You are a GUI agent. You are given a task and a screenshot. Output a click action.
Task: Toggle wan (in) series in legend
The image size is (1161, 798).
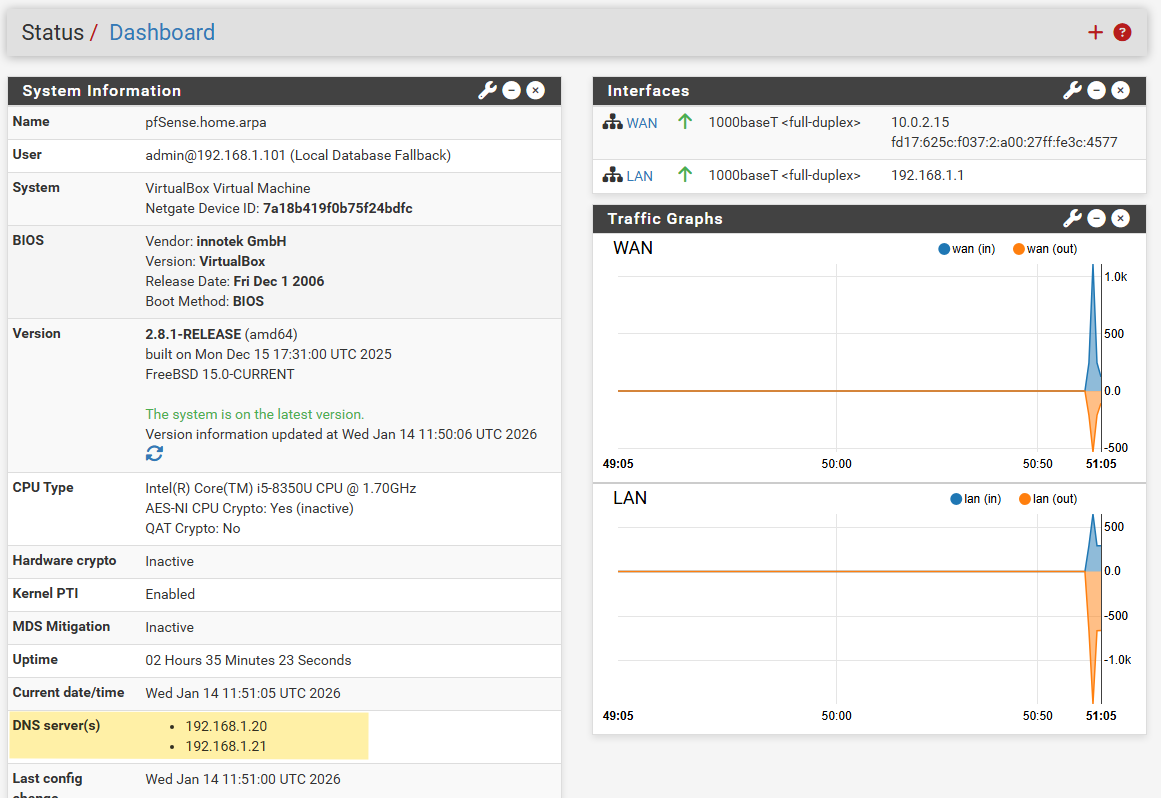967,249
